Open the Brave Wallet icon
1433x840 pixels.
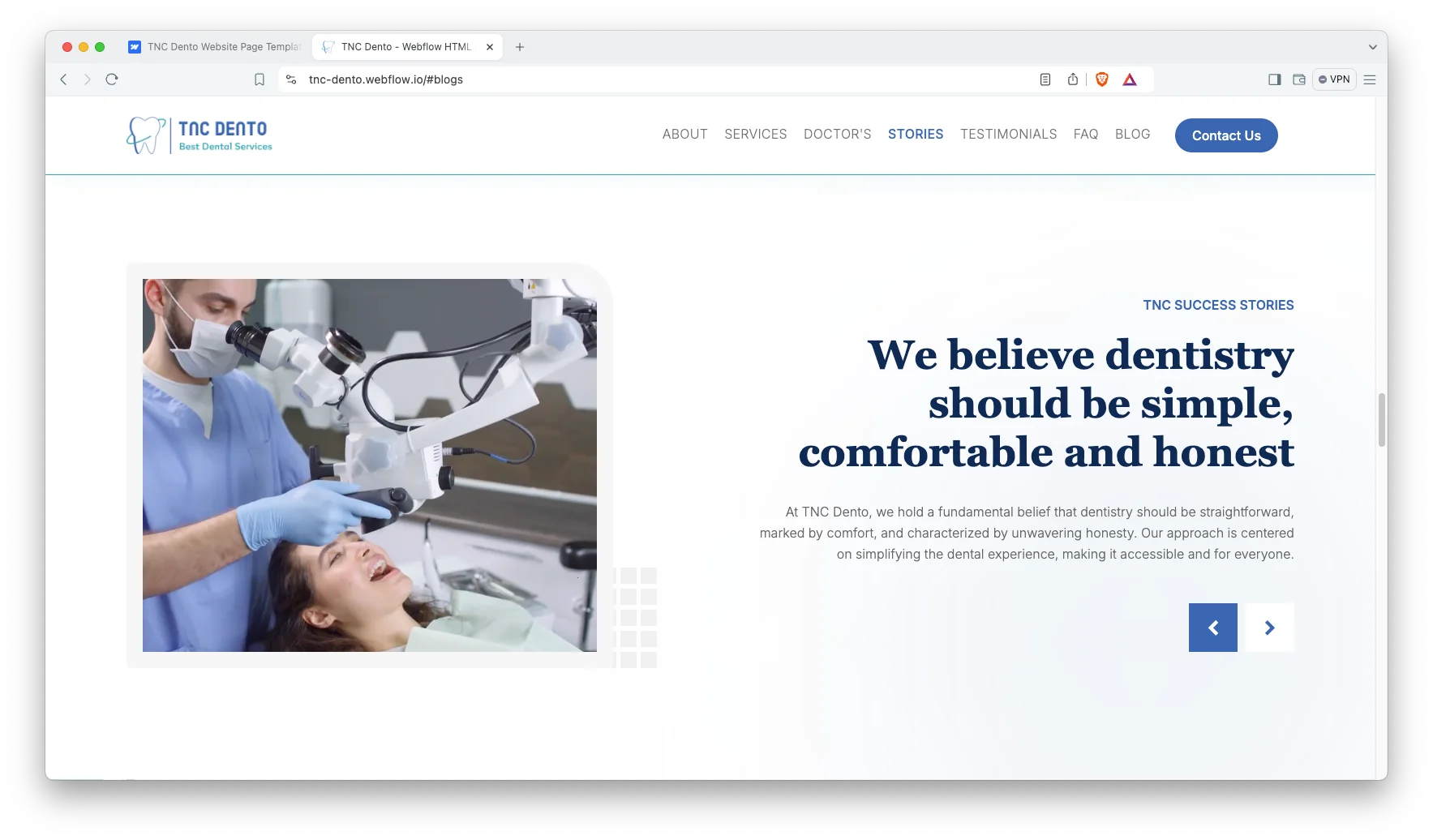click(1298, 79)
